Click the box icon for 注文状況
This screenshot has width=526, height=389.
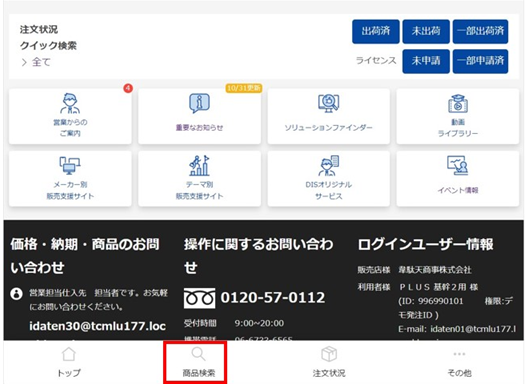click(329, 354)
